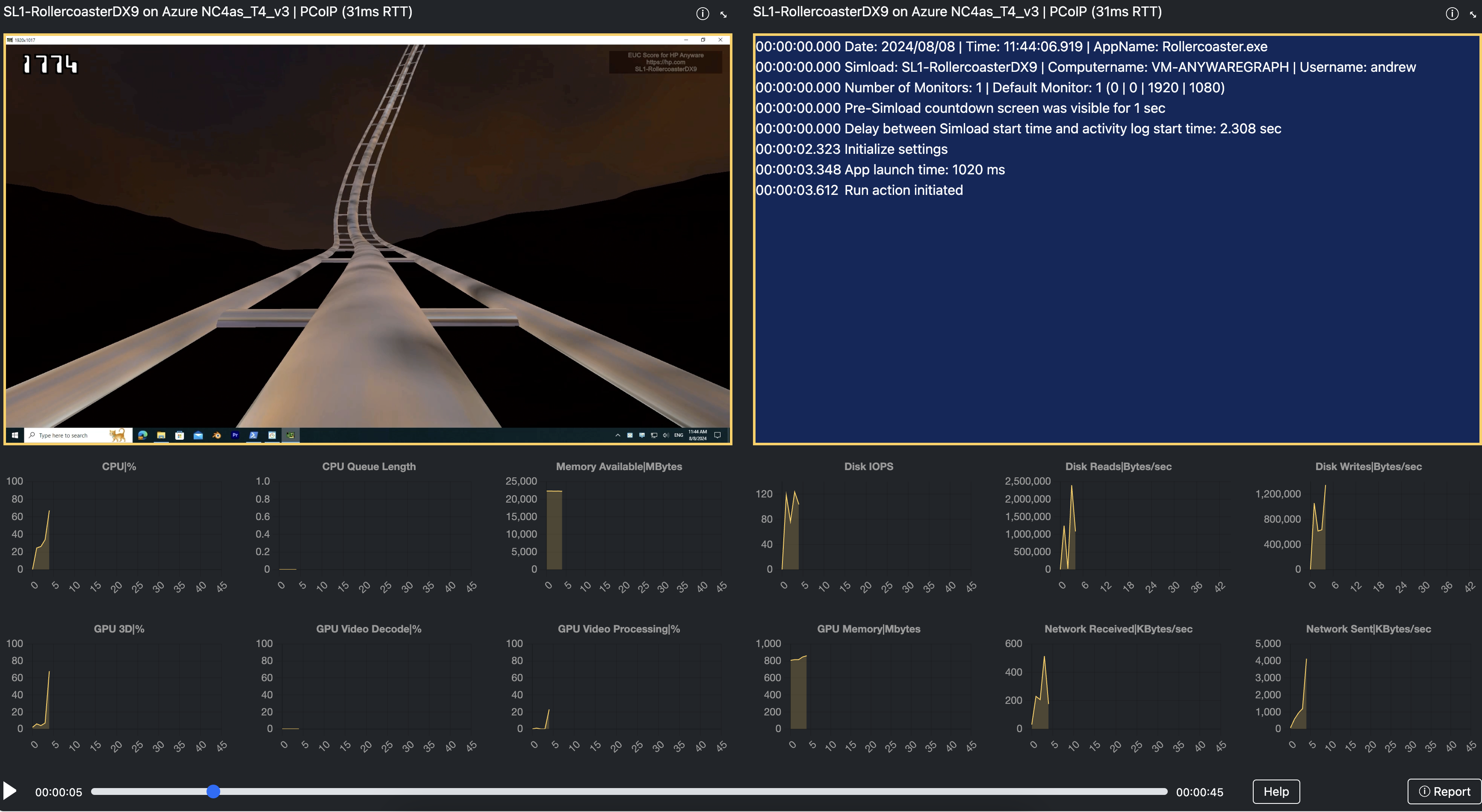Click the GPU Video Decode|% chart
The width and height of the screenshot is (1482, 812).
click(368, 689)
